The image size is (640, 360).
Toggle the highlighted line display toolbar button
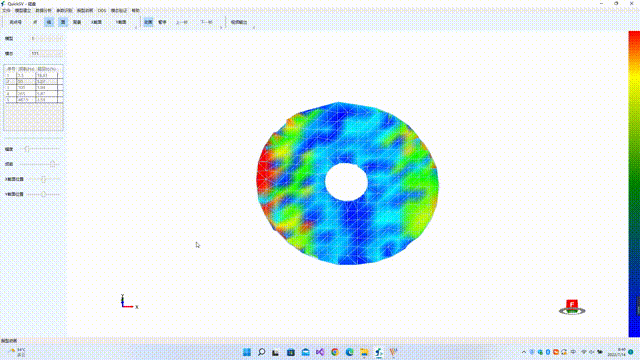(49, 22)
